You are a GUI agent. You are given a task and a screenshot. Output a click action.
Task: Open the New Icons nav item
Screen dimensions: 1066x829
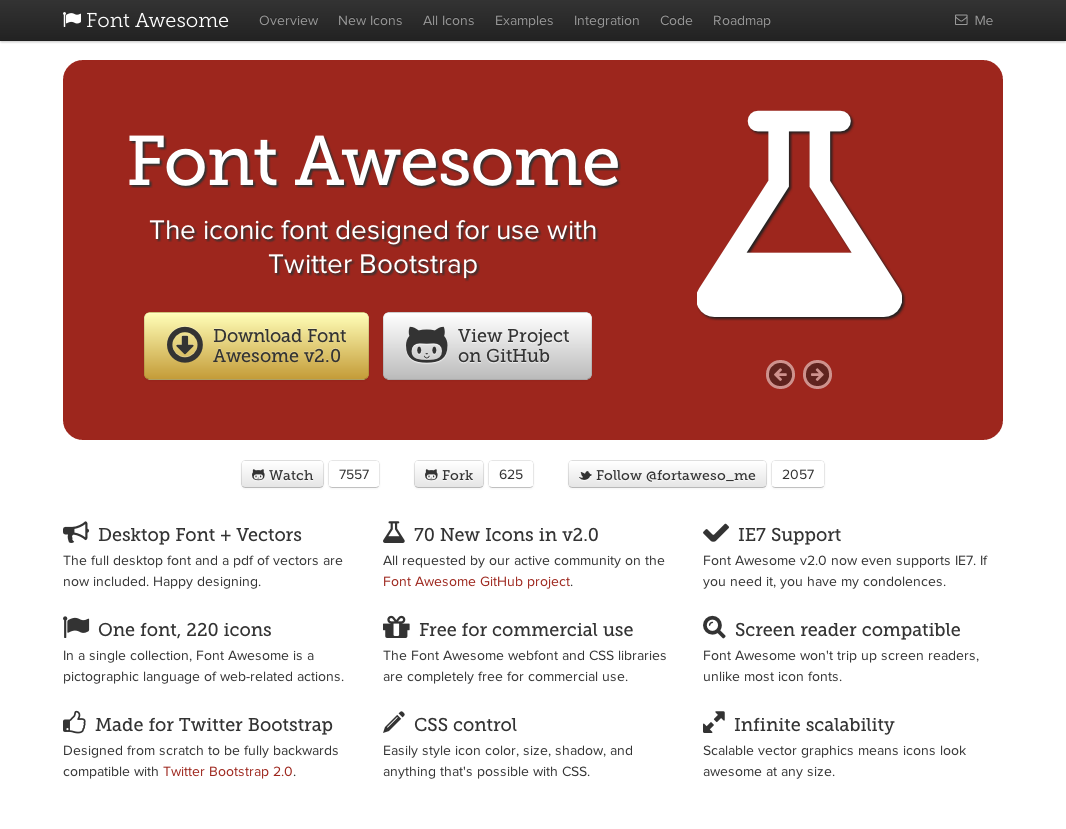(370, 20)
